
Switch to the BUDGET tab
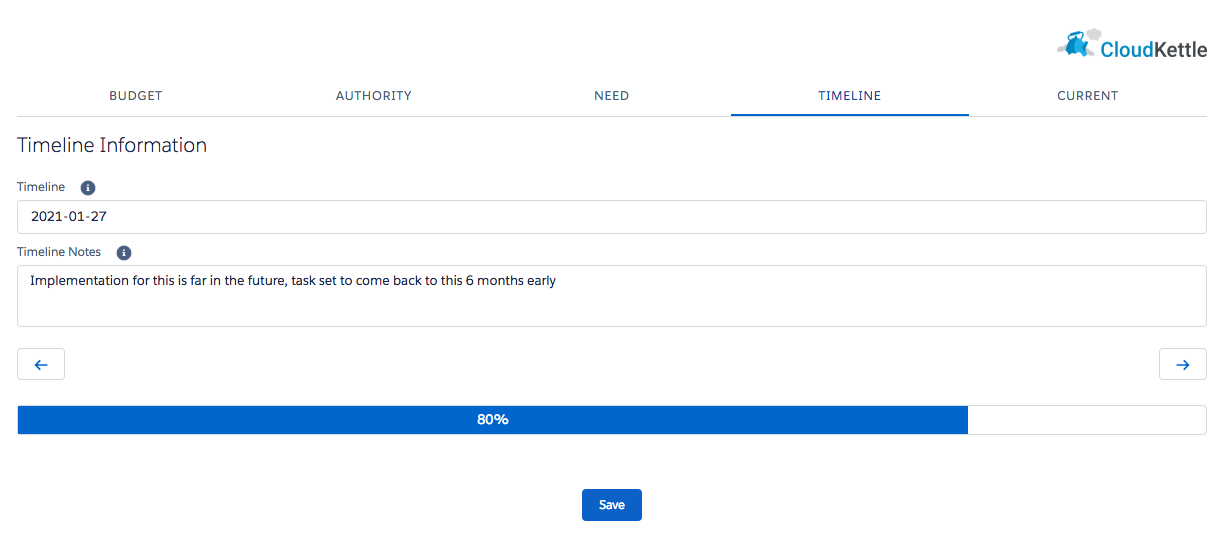135,96
